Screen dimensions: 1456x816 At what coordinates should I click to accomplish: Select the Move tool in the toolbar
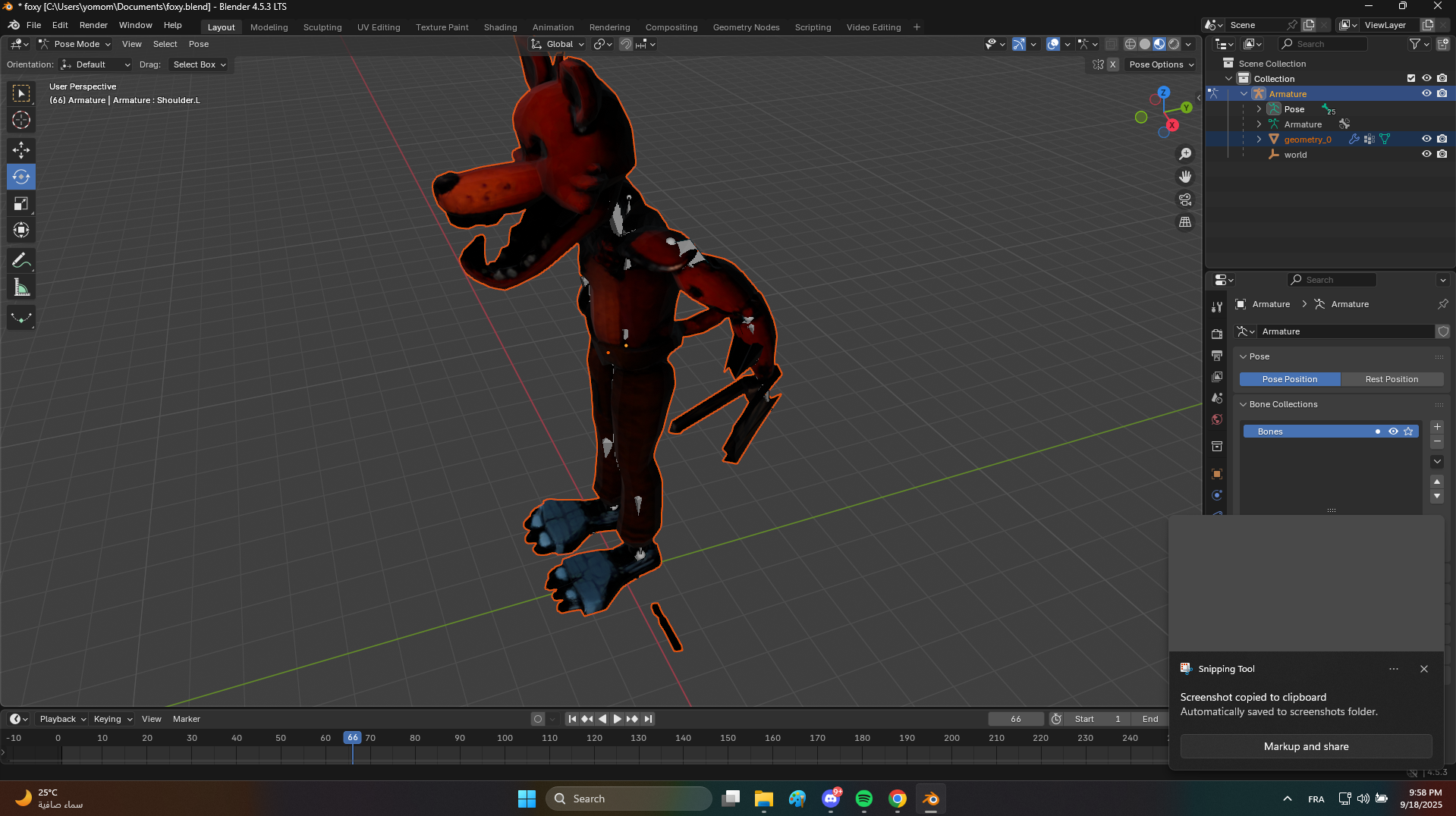pyautogui.click(x=21, y=149)
